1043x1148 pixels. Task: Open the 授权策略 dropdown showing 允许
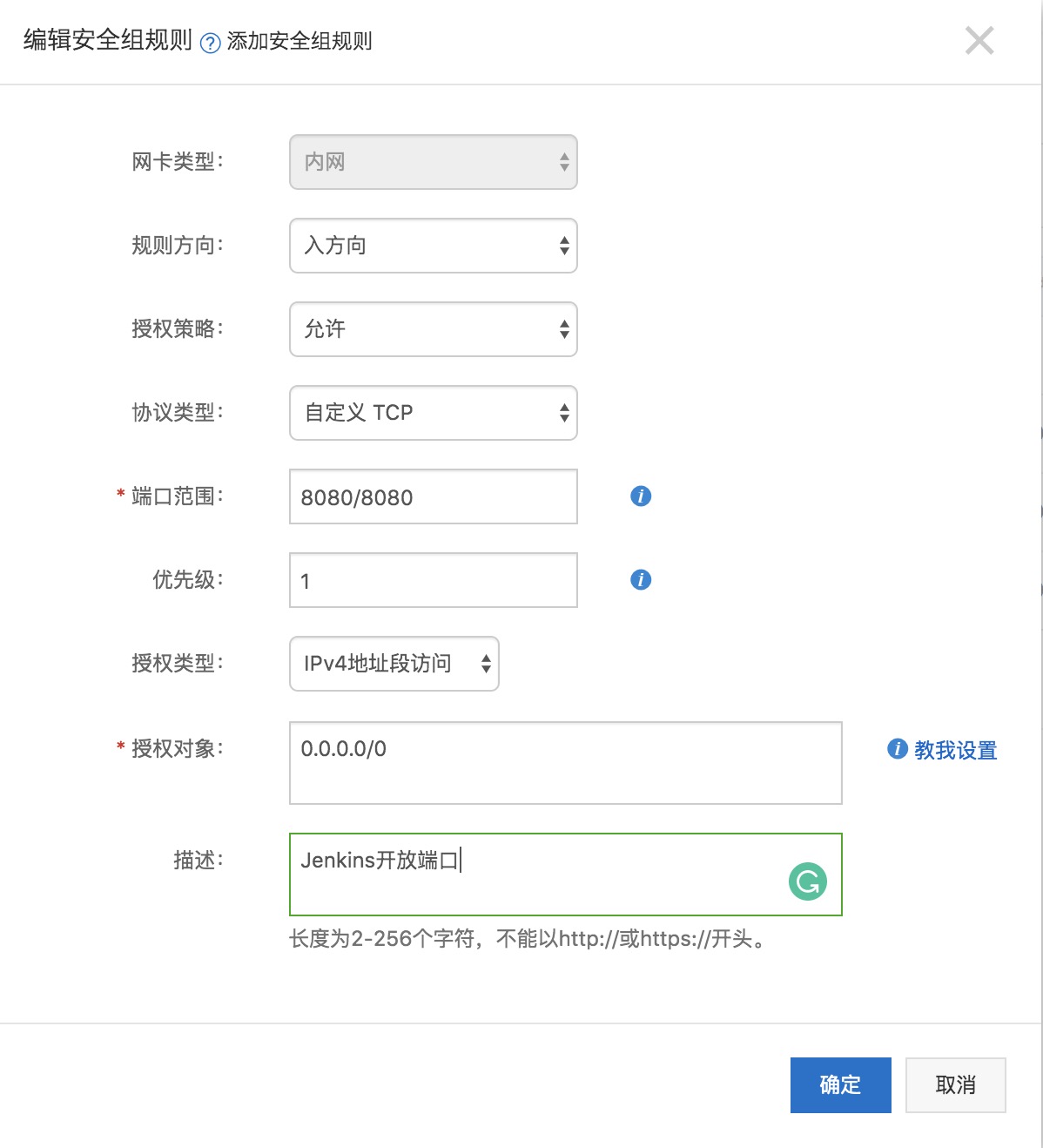click(x=434, y=329)
